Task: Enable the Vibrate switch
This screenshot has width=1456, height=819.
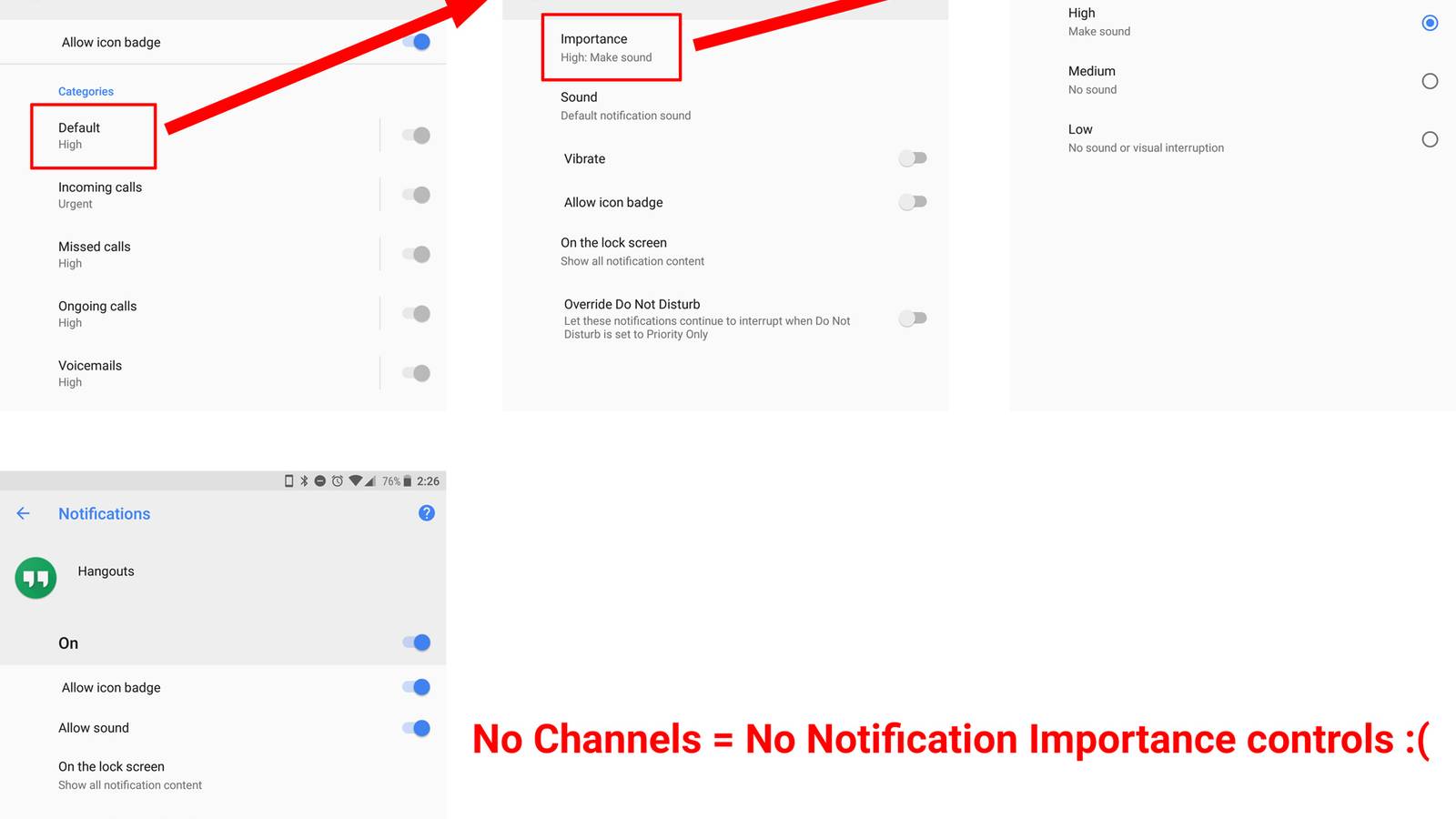Action: click(x=913, y=158)
